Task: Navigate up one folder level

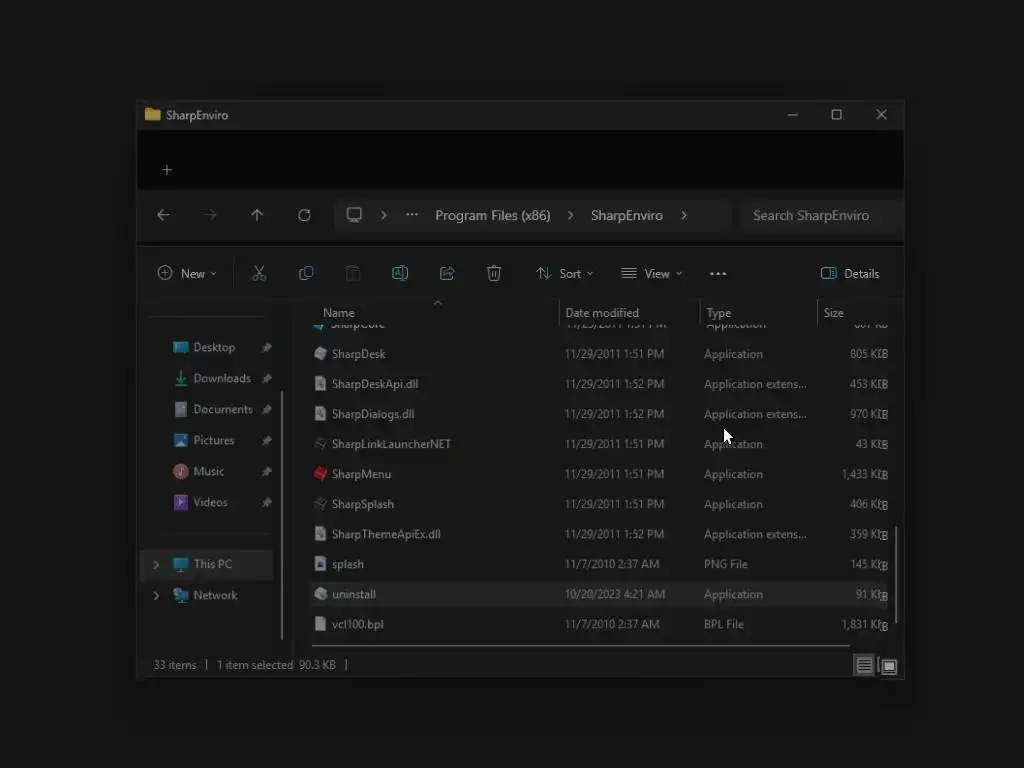Action: 257,215
